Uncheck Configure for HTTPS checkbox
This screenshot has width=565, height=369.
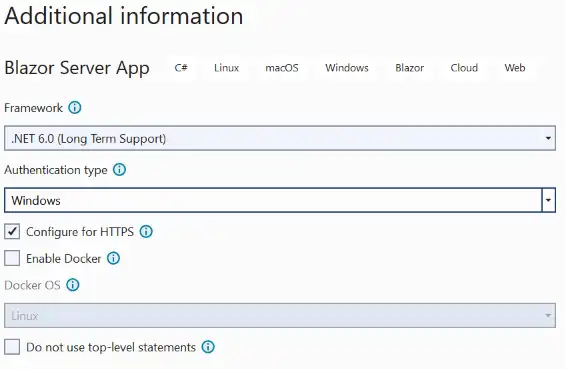coord(12,231)
